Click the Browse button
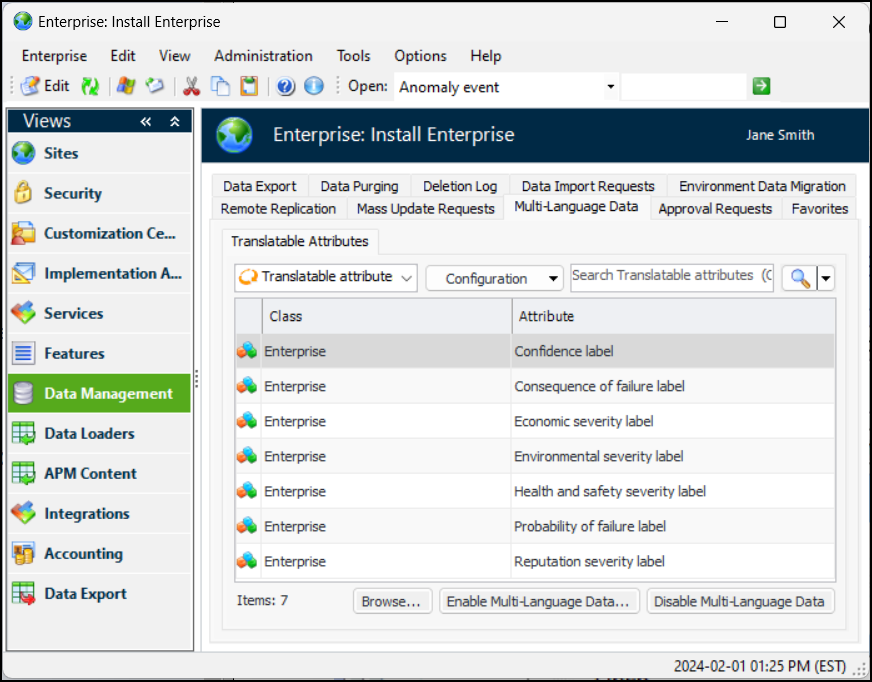 click(x=392, y=601)
